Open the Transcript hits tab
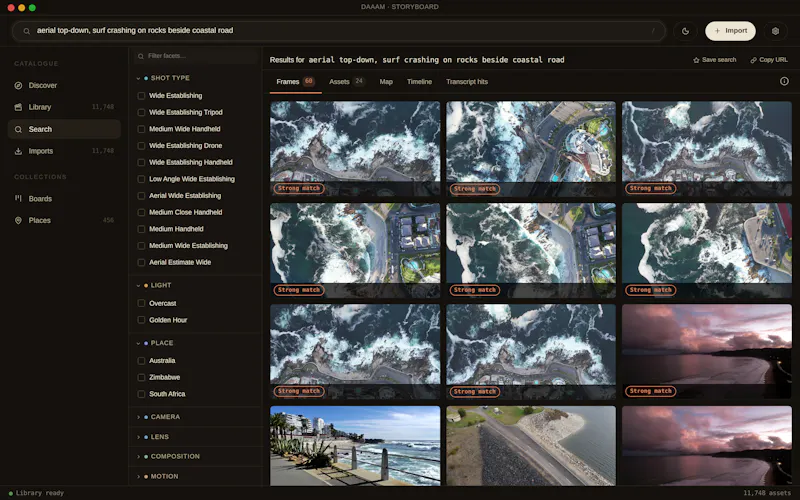This screenshot has width=800, height=500. pyautogui.click(x=467, y=82)
